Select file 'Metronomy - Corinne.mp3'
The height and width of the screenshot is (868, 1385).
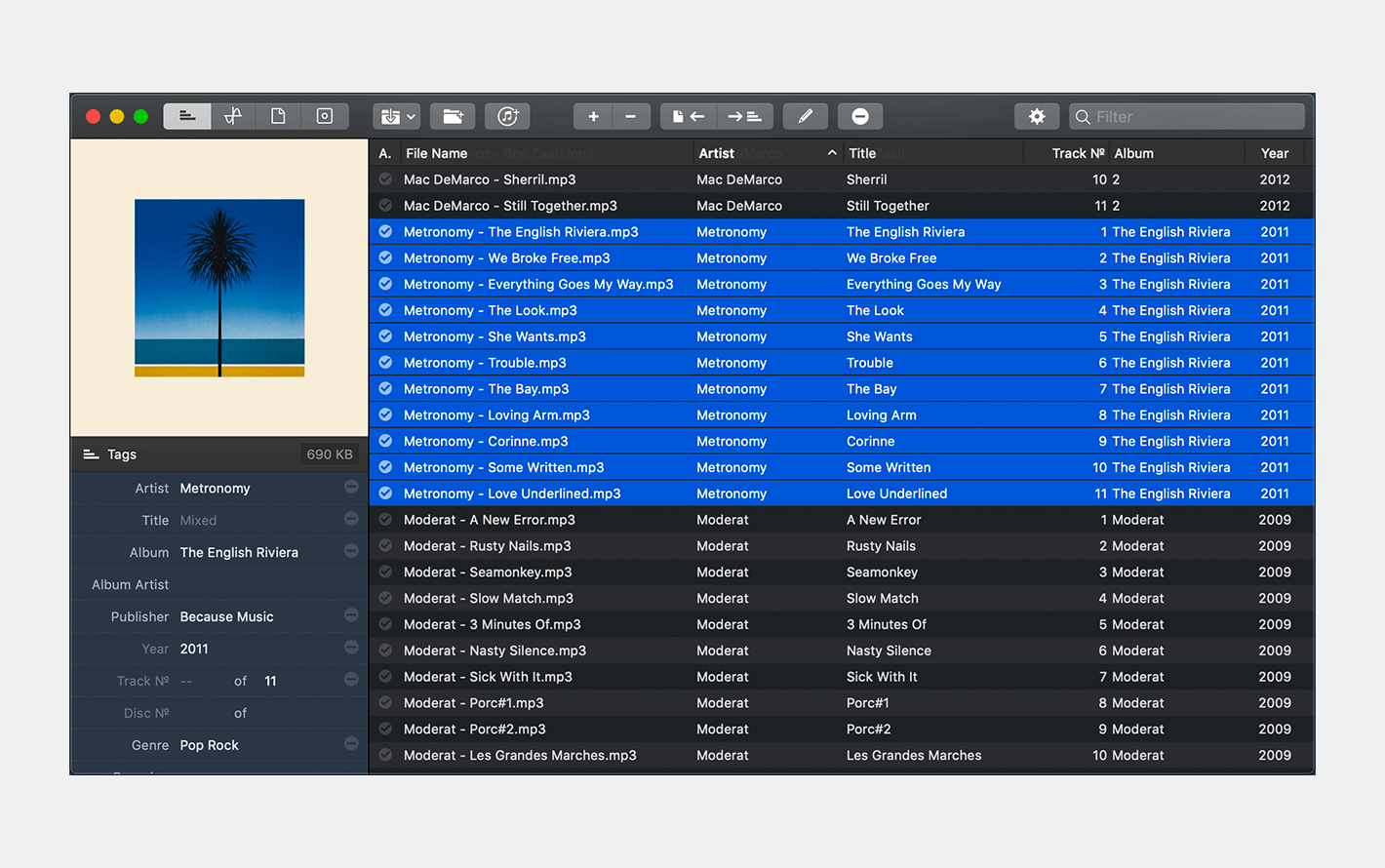tap(486, 442)
